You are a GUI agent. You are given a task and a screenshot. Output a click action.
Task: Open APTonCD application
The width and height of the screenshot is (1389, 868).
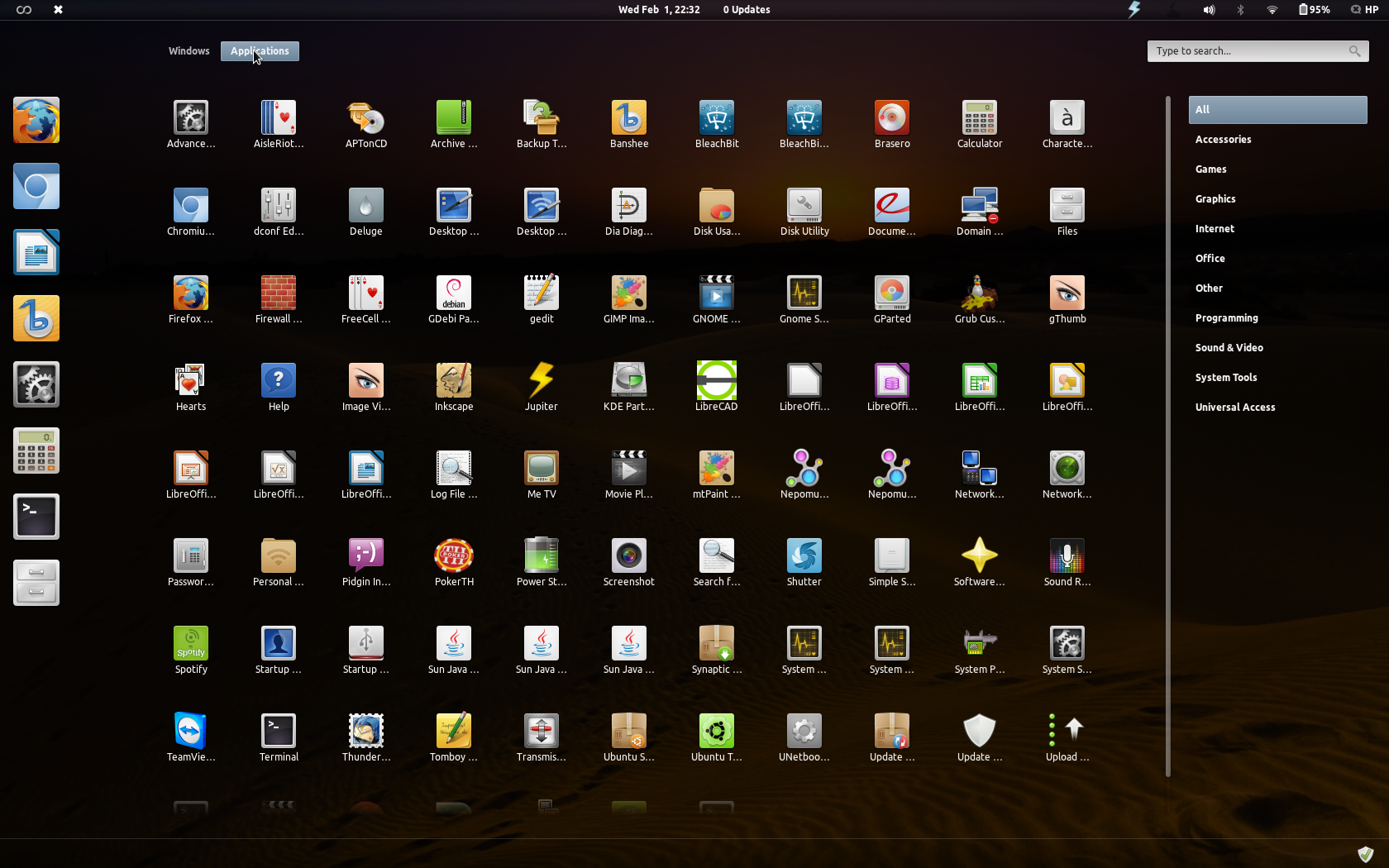(x=366, y=125)
